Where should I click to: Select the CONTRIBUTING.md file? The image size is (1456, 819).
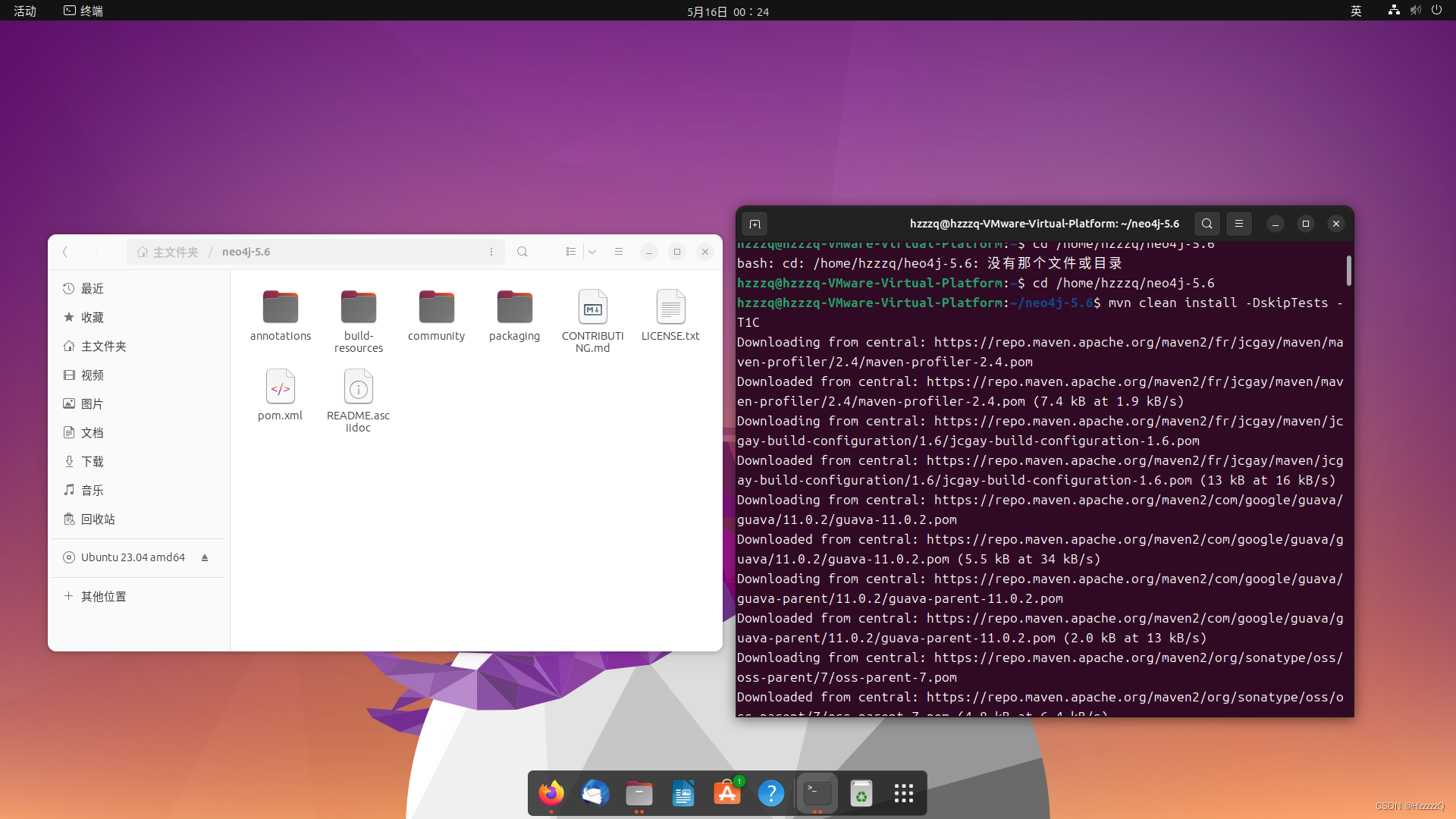coord(592,320)
